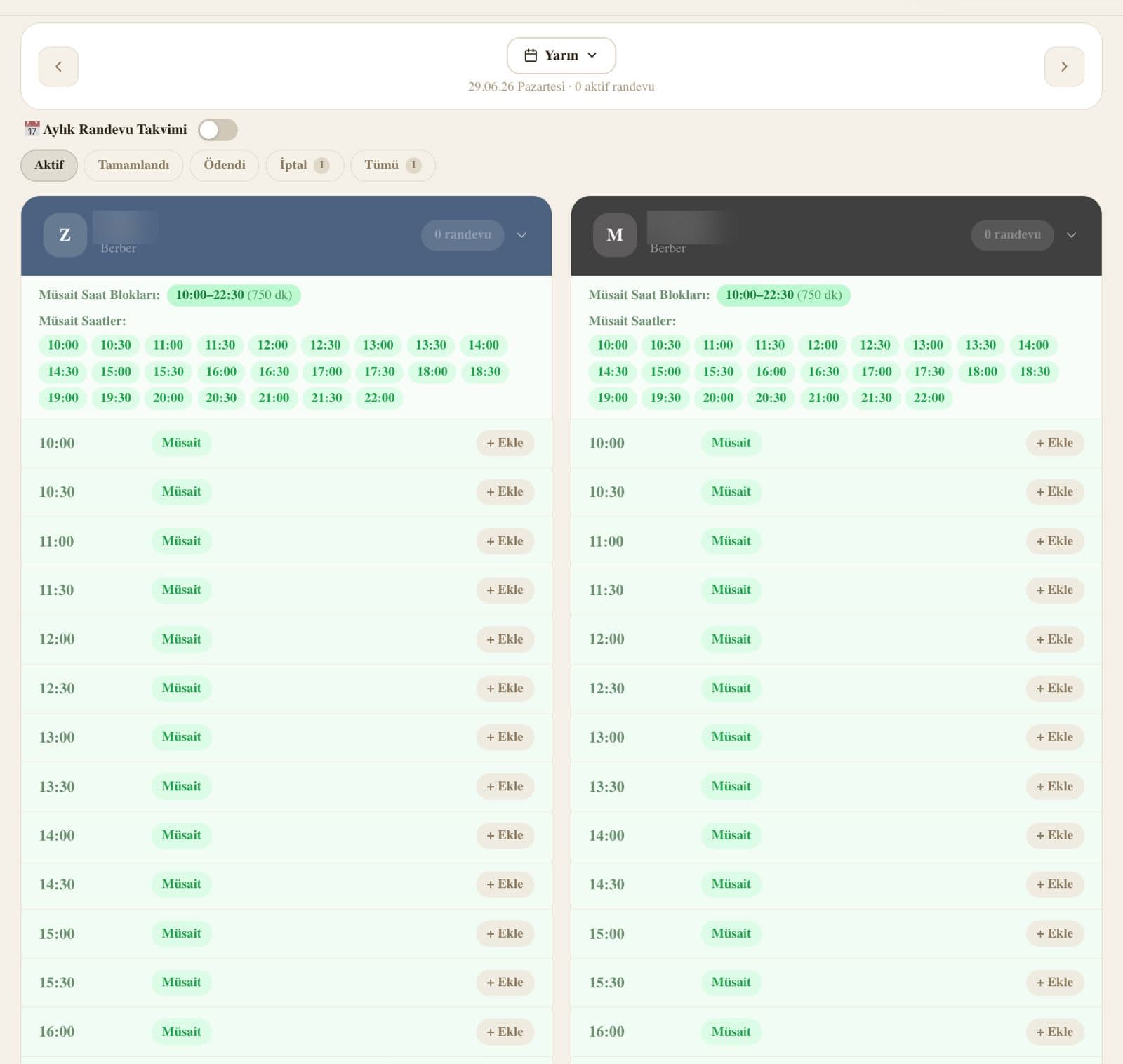Add appointment at 10:30 for barber M
1123x1064 pixels.
coord(1055,492)
